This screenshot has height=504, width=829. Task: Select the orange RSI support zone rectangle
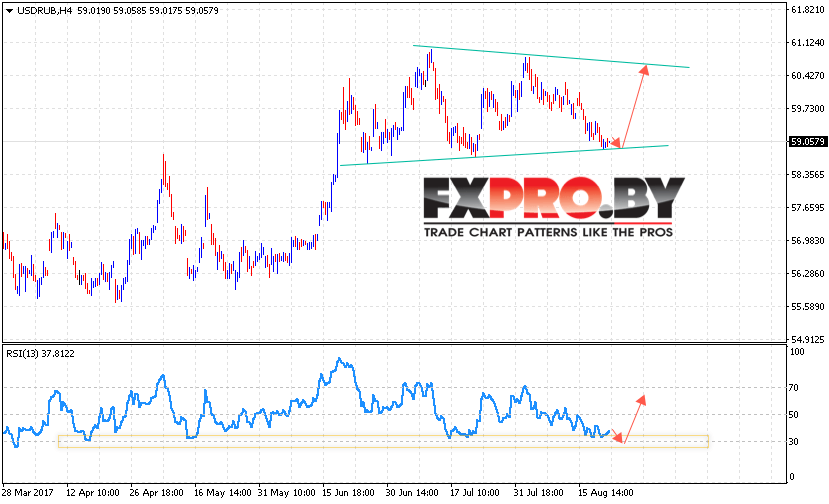click(x=383, y=442)
